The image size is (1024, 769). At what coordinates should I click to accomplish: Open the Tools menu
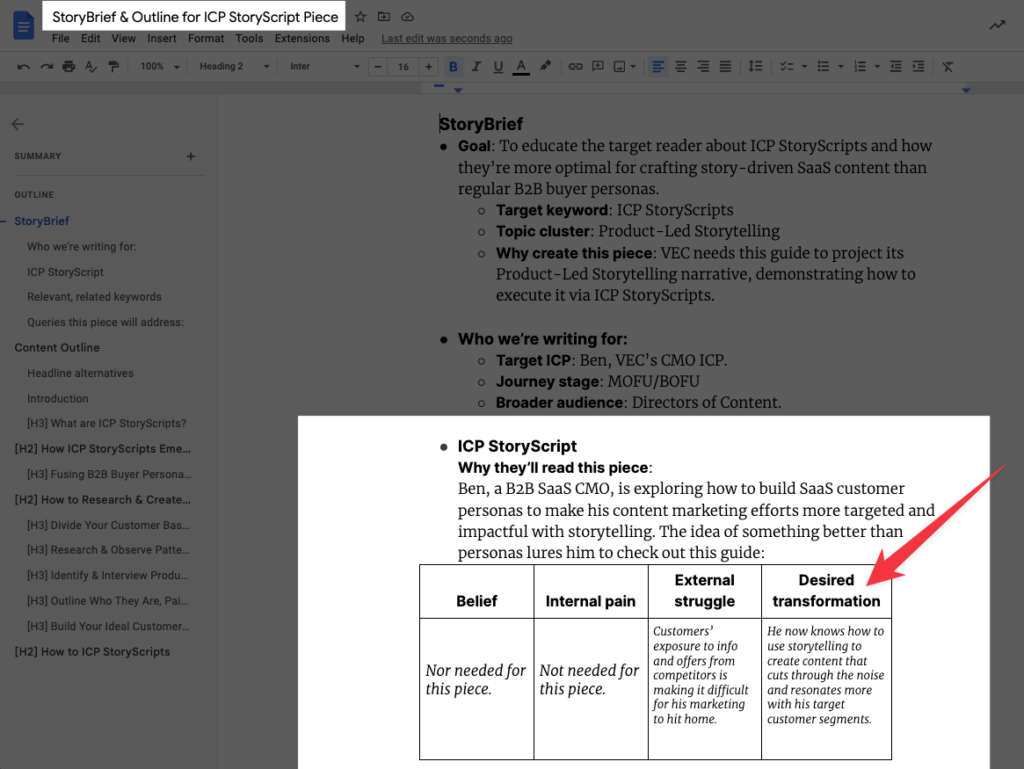pos(249,39)
